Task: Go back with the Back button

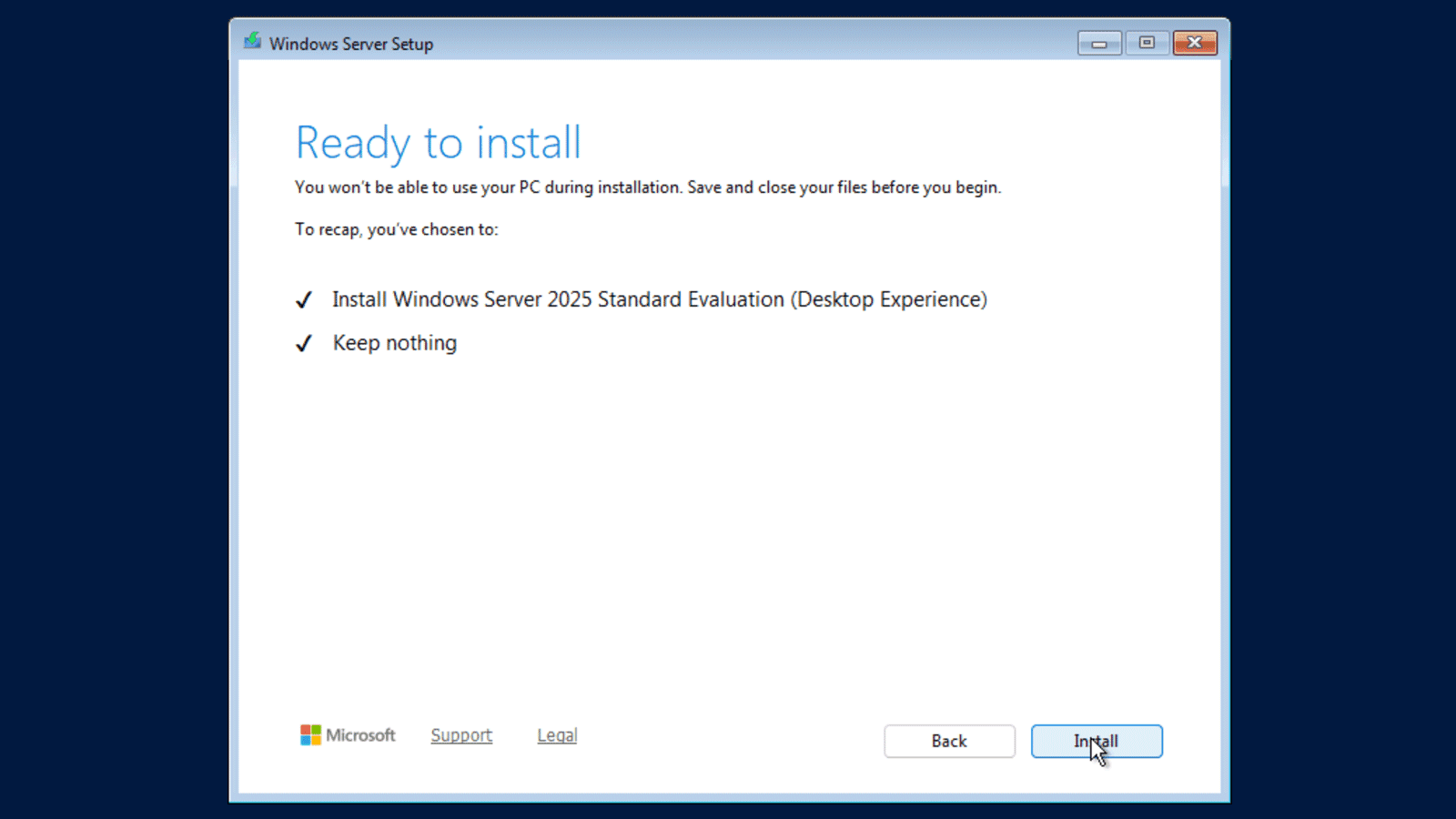Action: point(949,741)
